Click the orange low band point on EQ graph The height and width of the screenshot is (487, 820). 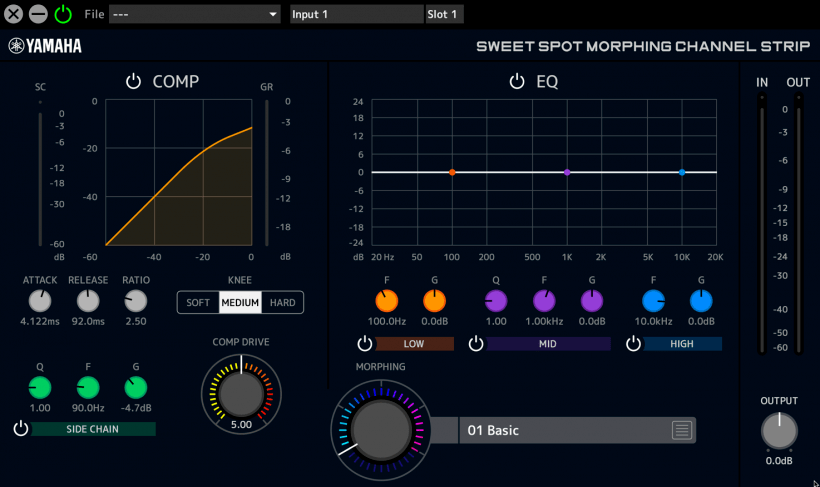pos(452,172)
